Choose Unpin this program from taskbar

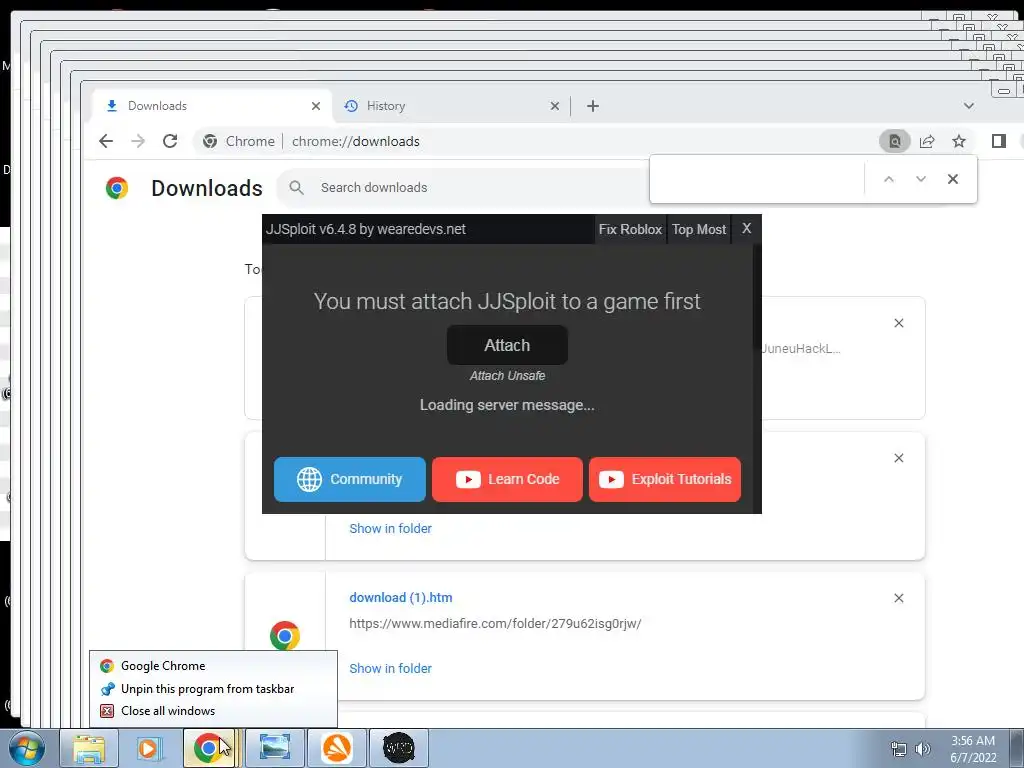pyautogui.click(x=213, y=689)
